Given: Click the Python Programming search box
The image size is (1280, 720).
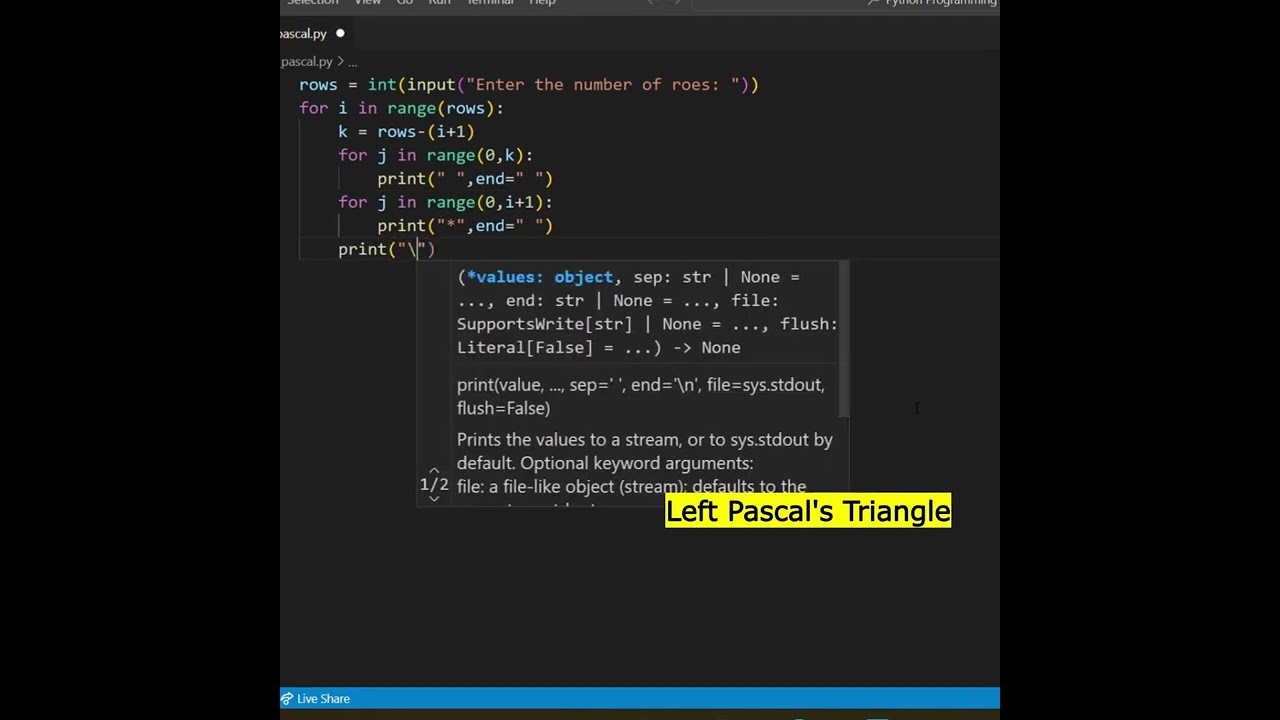Looking at the screenshot, I should pyautogui.click(x=845, y=3).
